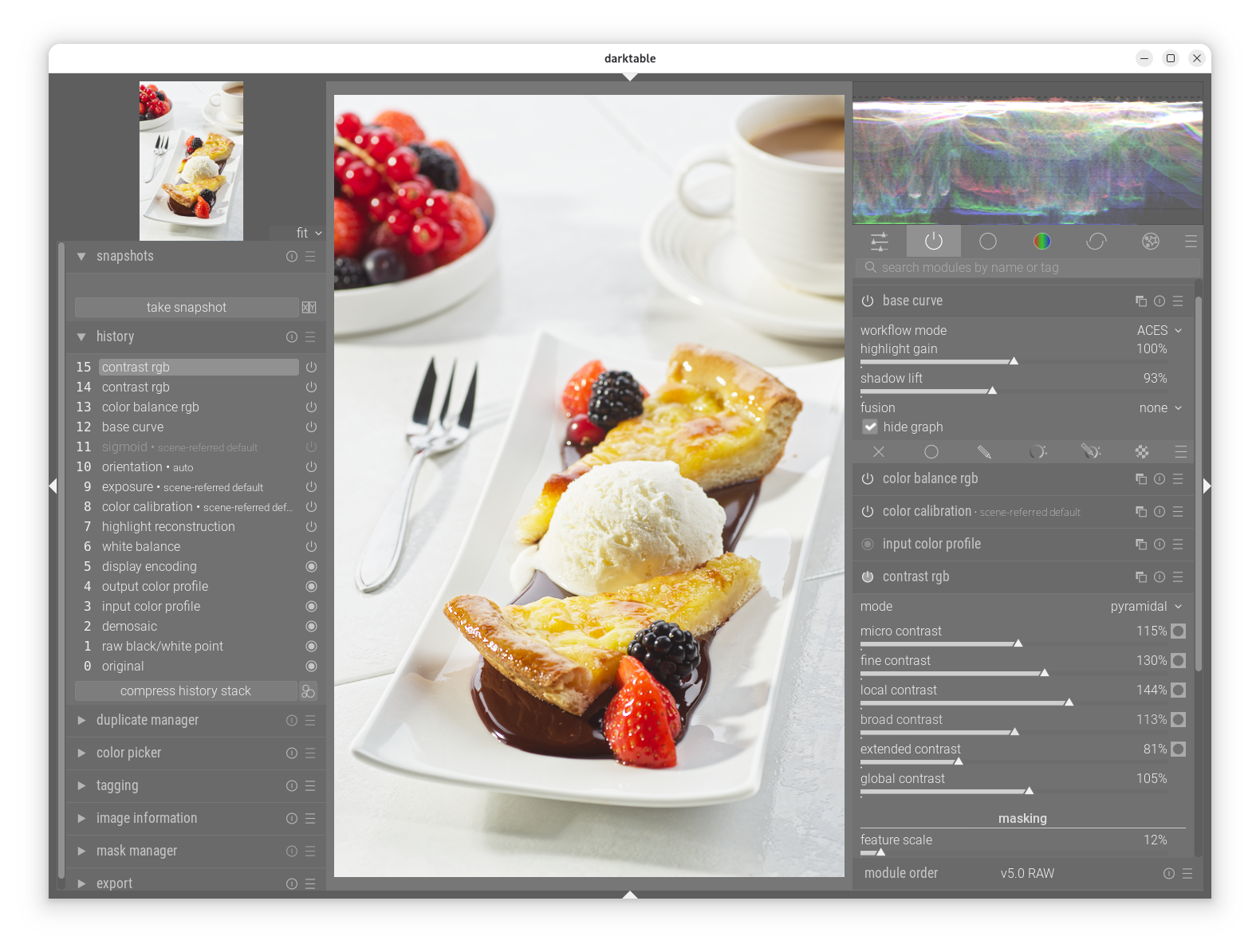This screenshot has width=1260, height=952.
Task: Select drawn and parametric mask blending
Action: [x=1090, y=452]
